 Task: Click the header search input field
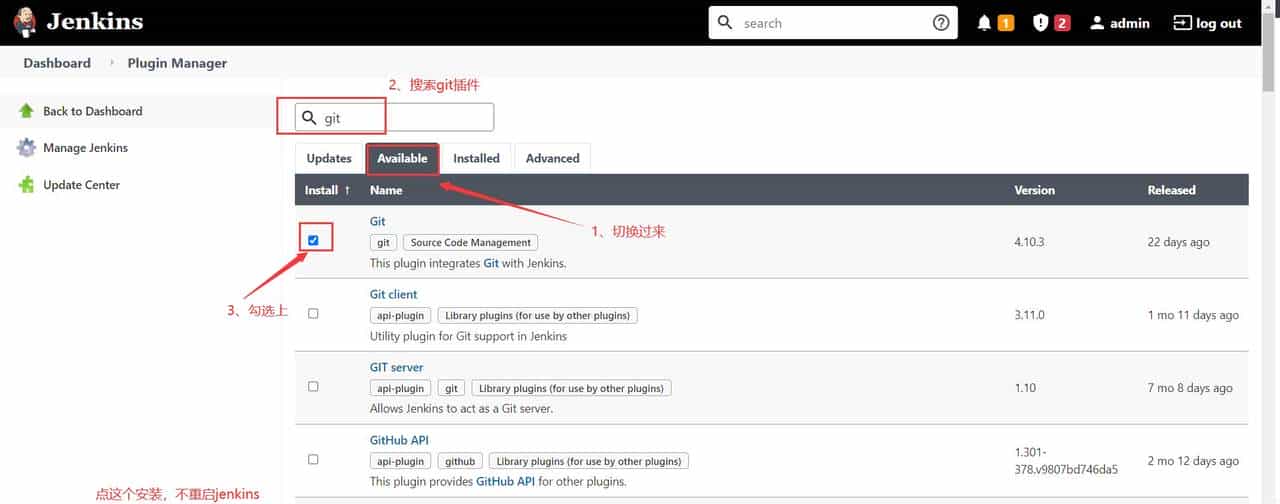tap(832, 23)
